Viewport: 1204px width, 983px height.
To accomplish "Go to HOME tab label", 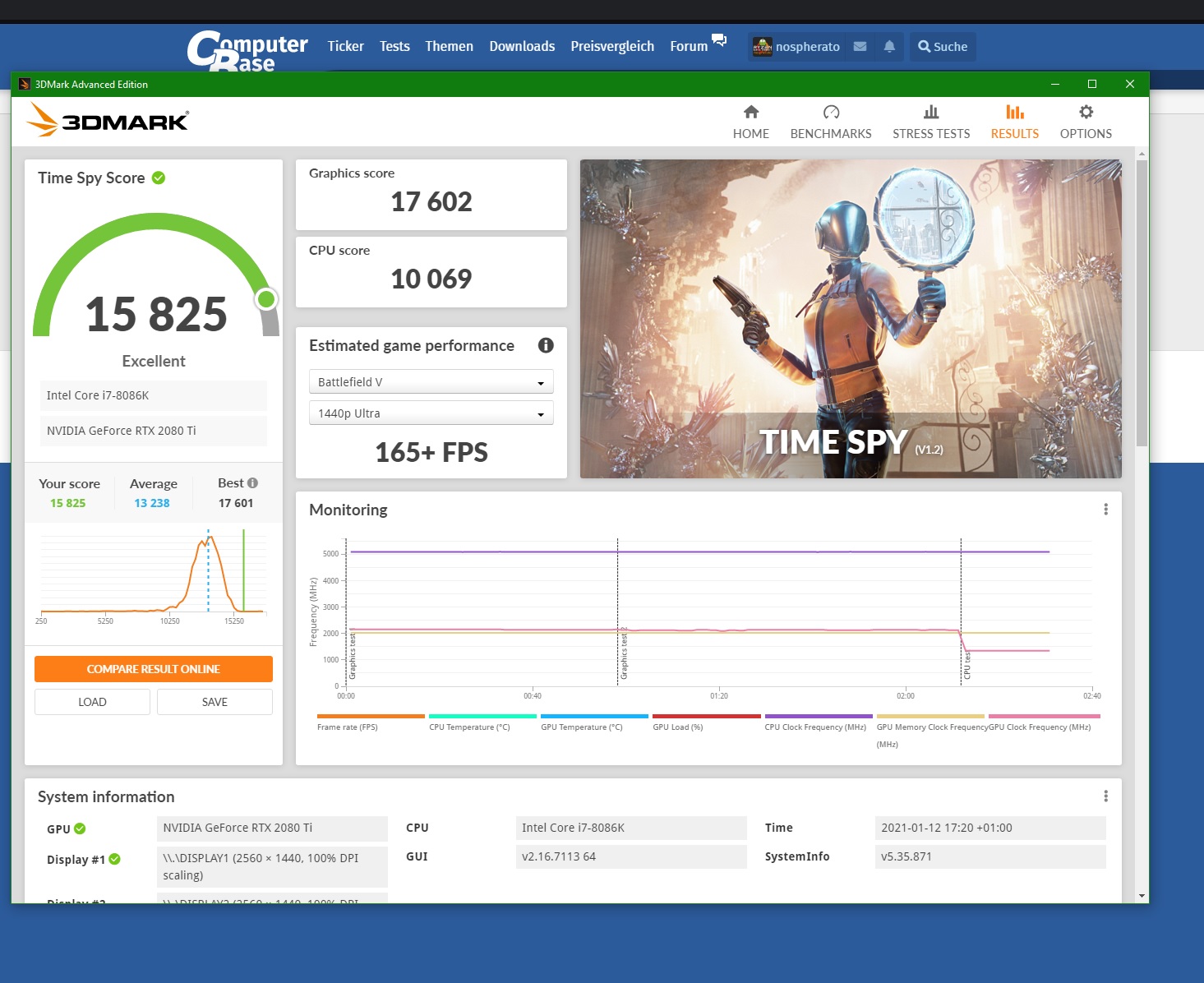I will coord(751,134).
